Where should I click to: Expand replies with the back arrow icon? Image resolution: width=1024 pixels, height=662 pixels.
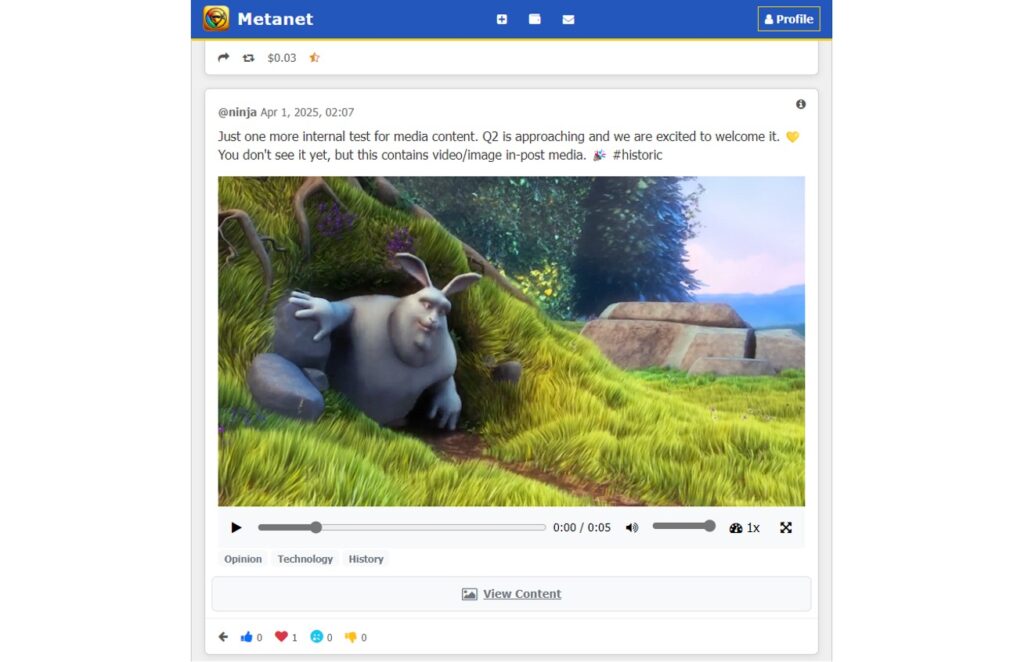(223, 637)
